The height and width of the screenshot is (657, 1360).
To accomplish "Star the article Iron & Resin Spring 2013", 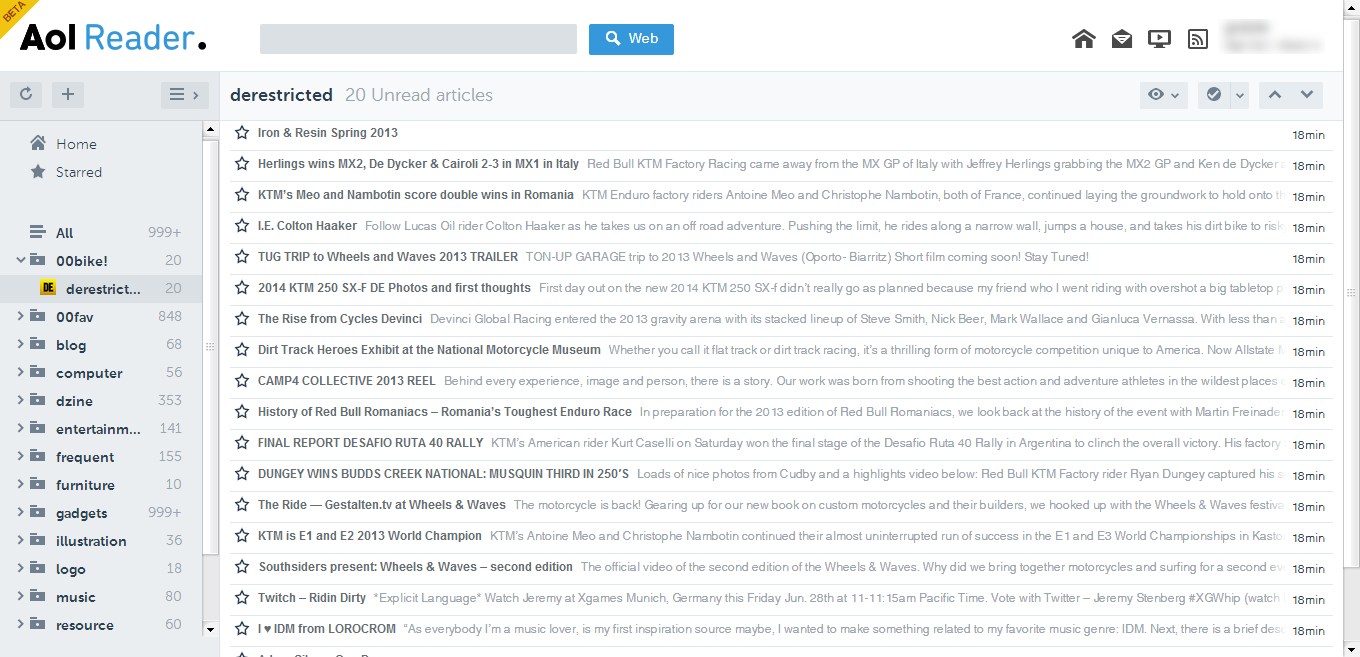I will (x=241, y=132).
